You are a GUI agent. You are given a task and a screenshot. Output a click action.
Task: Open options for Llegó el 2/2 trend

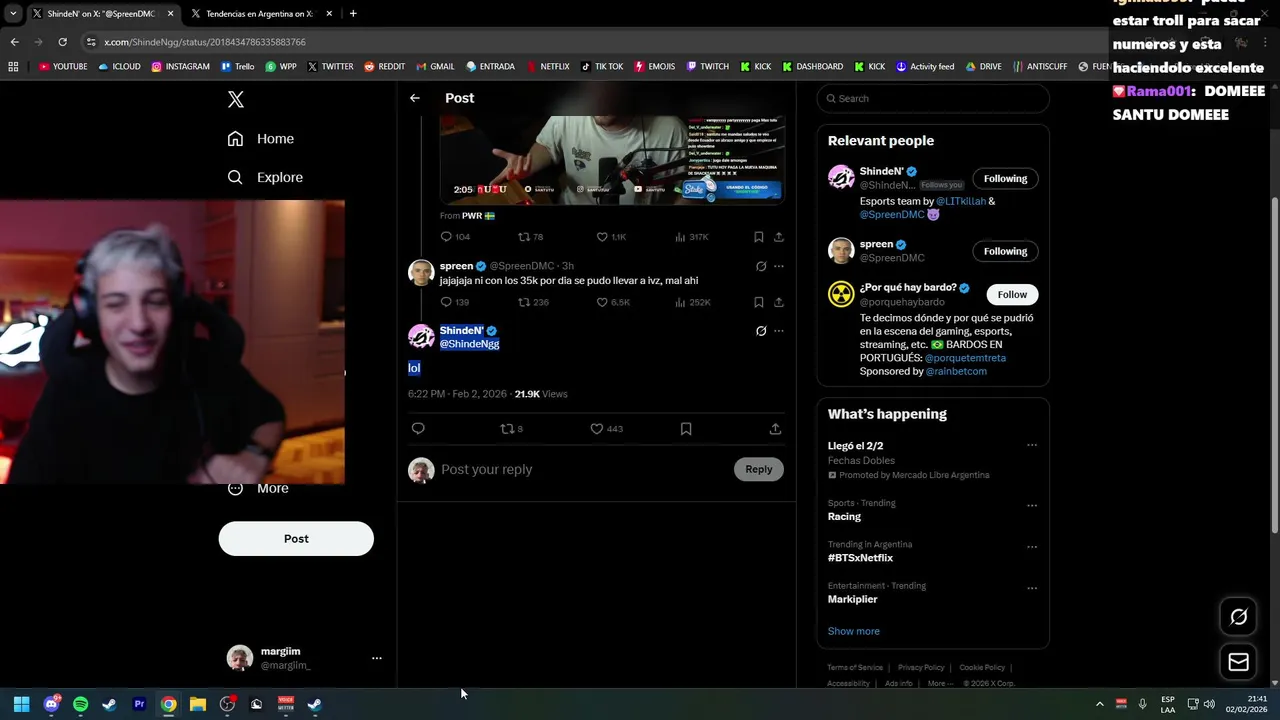(x=1032, y=446)
